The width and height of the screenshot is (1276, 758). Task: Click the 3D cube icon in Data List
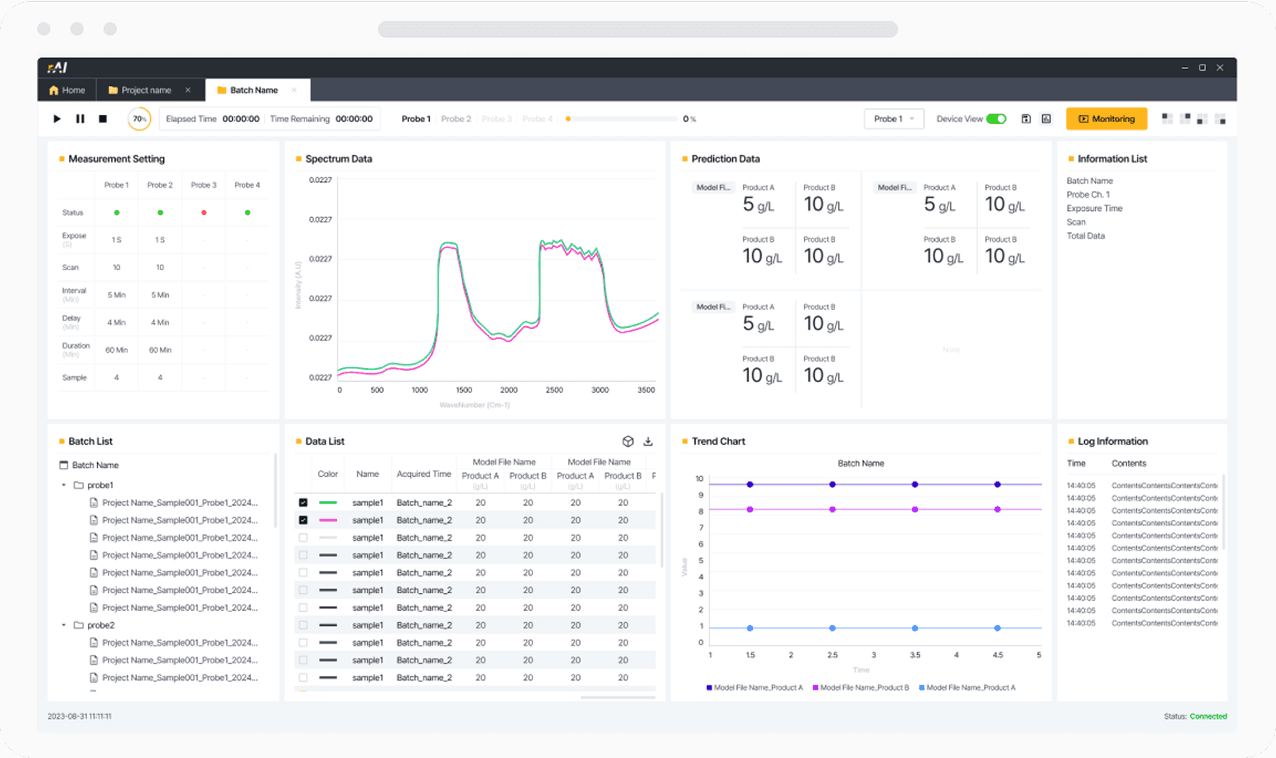click(628, 441)
